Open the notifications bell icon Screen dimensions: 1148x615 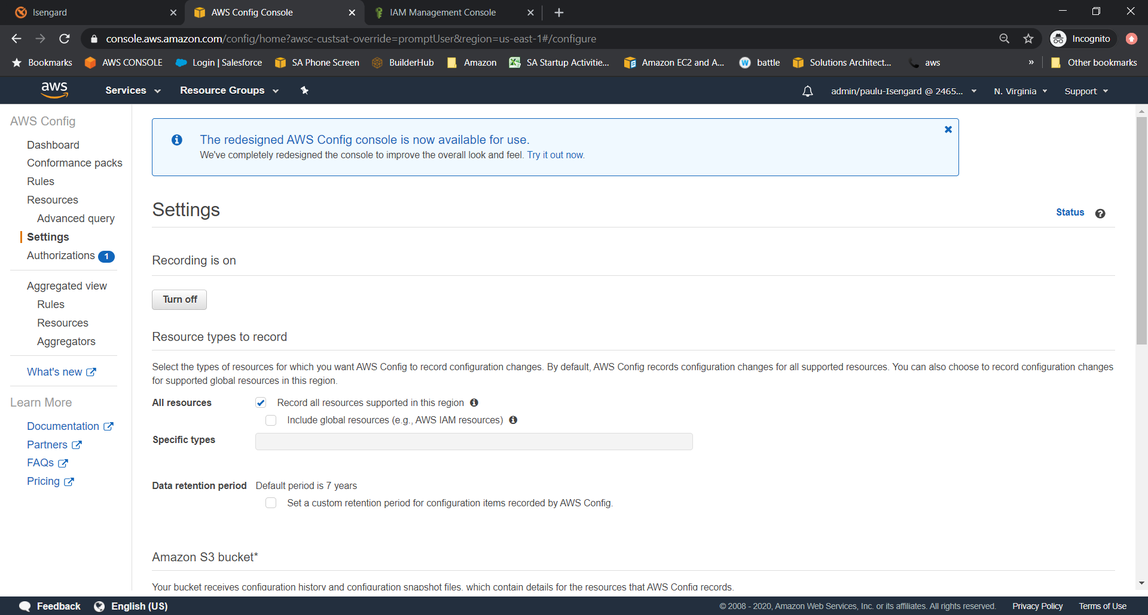[x=808, y=91]
